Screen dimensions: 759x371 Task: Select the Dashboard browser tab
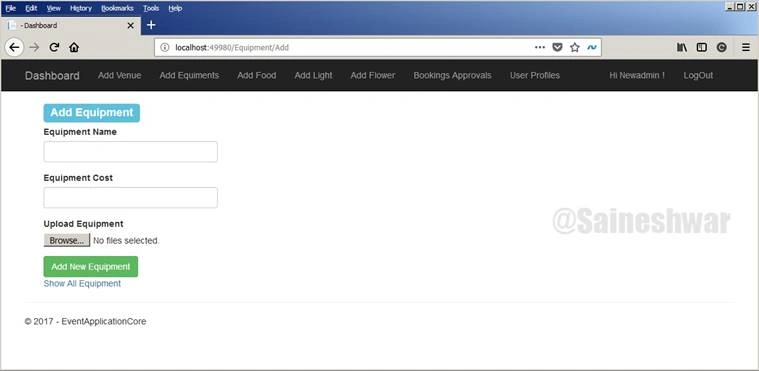(71, 26)
